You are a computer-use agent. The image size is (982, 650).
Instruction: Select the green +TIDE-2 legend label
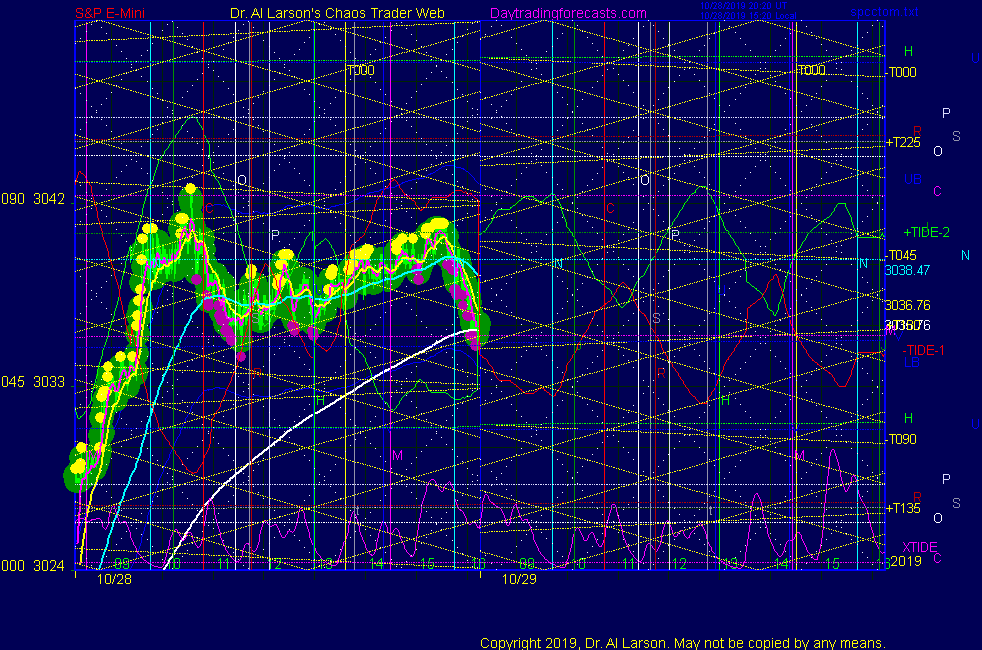click(x=926, y=232)
